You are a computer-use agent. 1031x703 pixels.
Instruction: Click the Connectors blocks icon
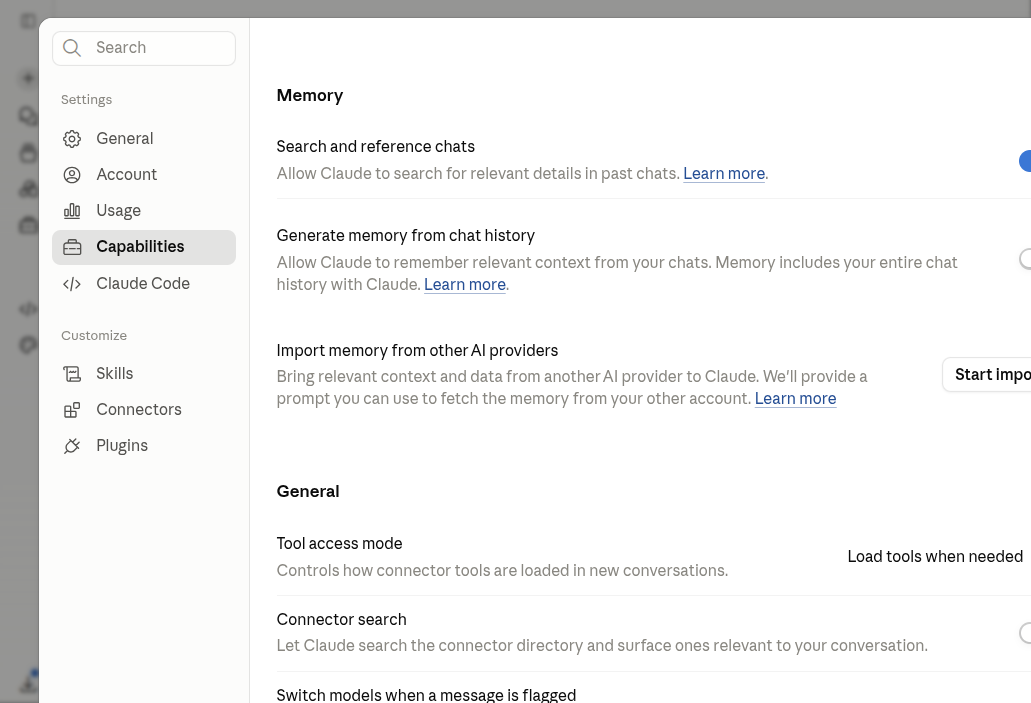pyautogui.click(x=72, y=410)
